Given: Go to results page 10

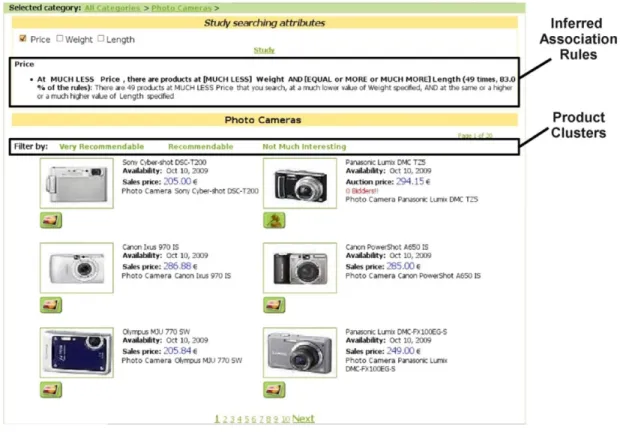Looking at the screenshot, I should [x=285, y=419].
